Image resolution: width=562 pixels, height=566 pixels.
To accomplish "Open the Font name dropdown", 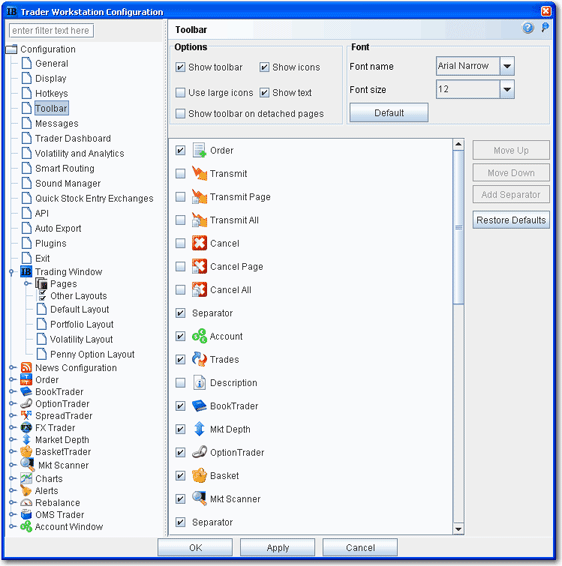I will 507,66.
